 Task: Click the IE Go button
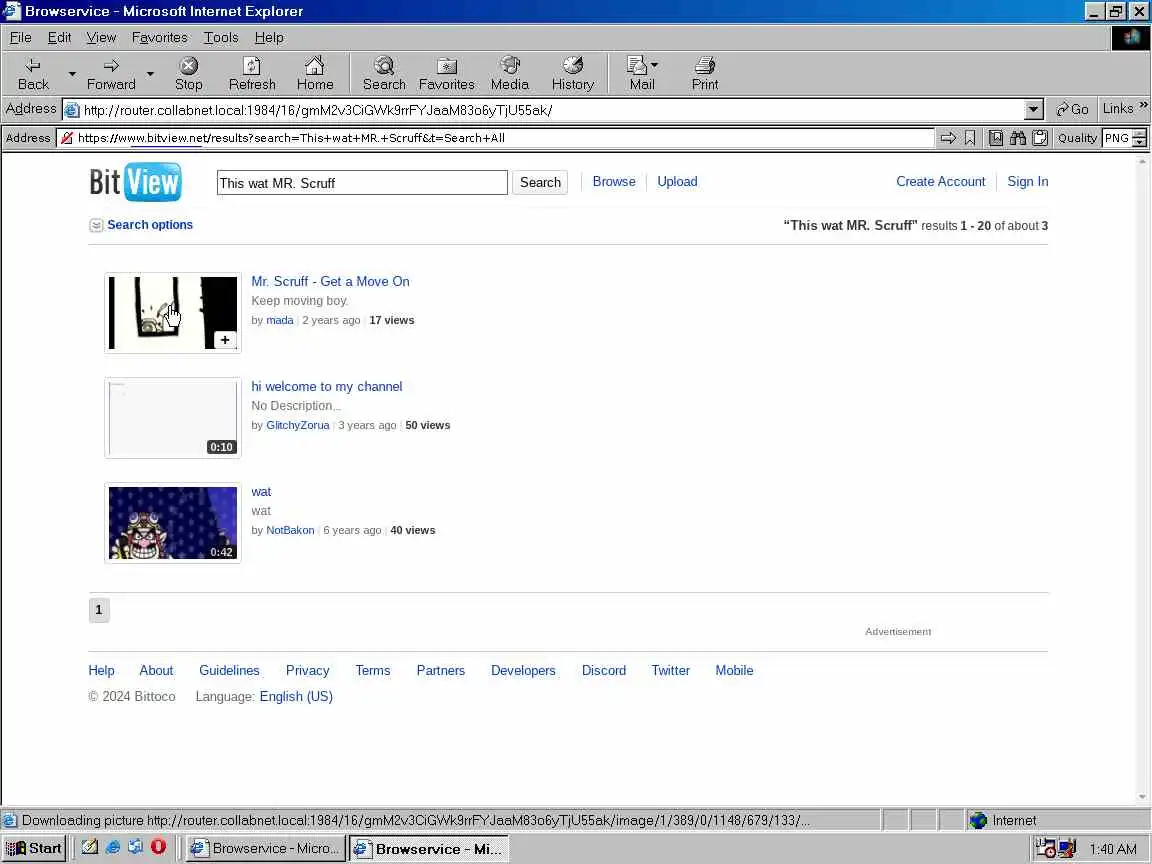pos(1072,109)
